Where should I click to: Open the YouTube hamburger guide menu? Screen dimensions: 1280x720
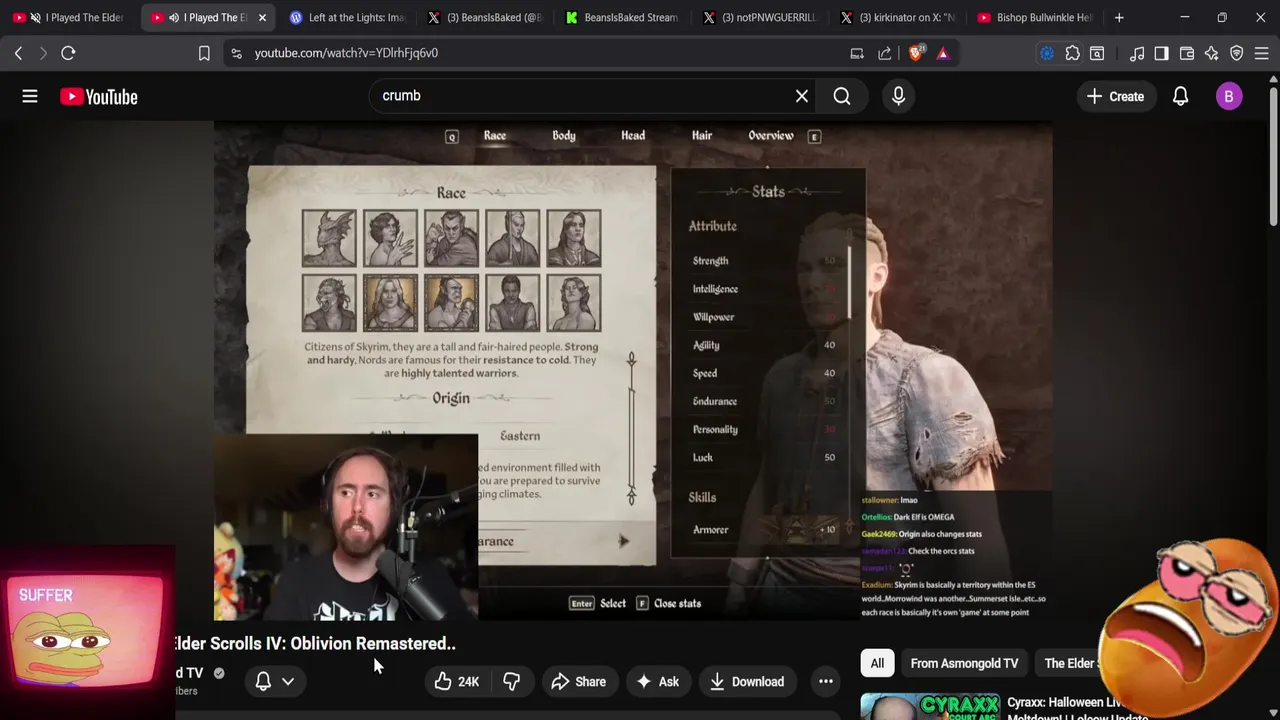(30, 96)
